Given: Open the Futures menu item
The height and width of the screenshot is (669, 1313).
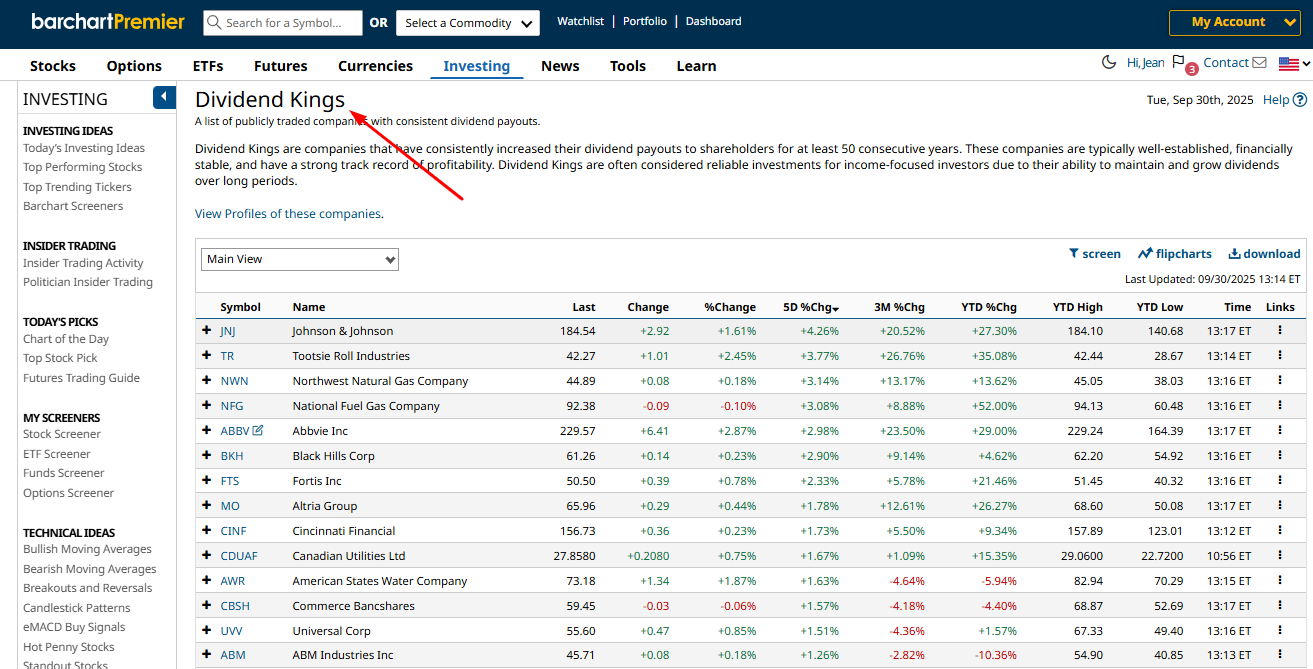Looking at the screenshot, I should (x=280, y=66).
